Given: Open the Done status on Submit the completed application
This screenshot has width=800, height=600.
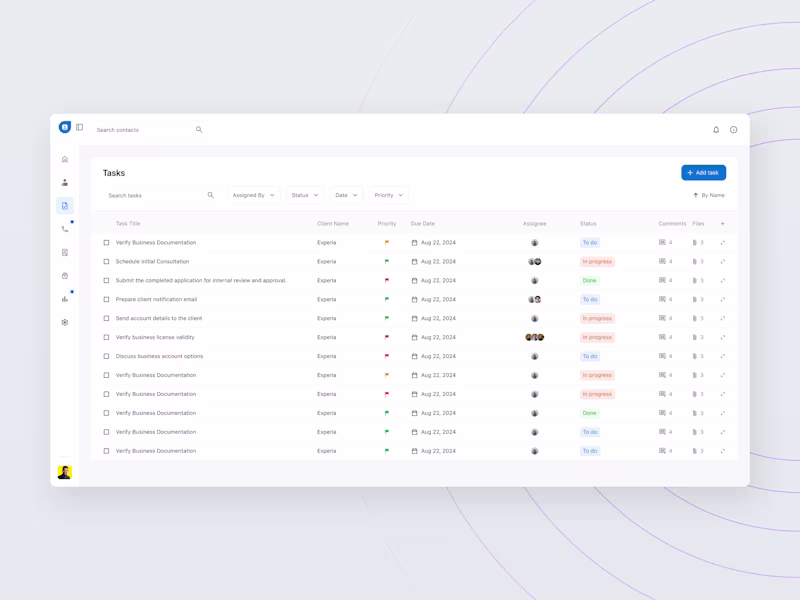Looking at the screenshot, I should 589,281.
